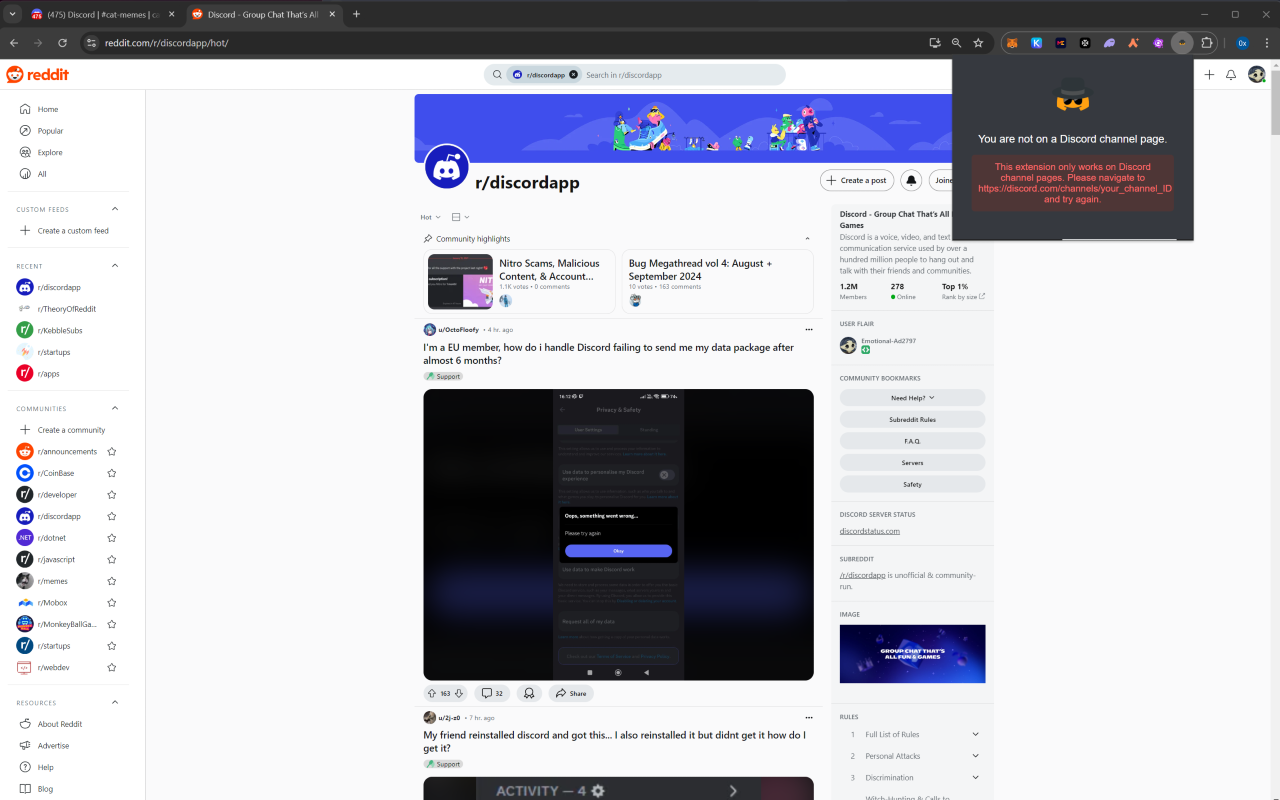Click Reddit create plus icon in header
This screenshot has height=800, width=1280.
[x=1209, y=75]
